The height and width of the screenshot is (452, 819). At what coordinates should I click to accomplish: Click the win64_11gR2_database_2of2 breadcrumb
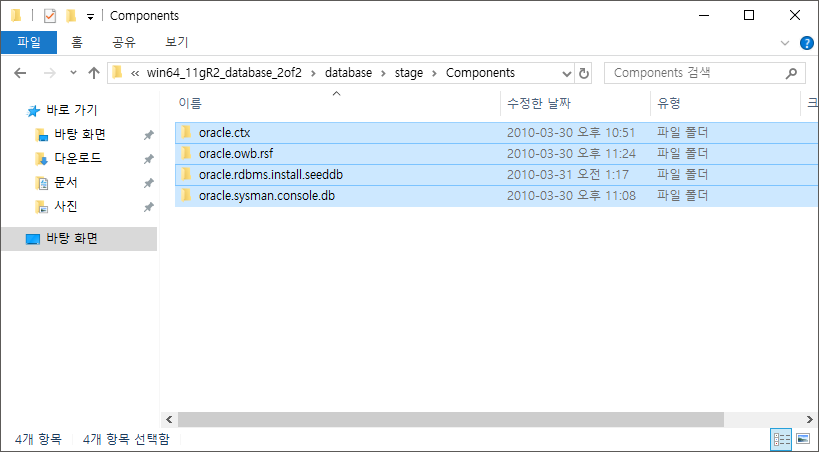point(224,73)
